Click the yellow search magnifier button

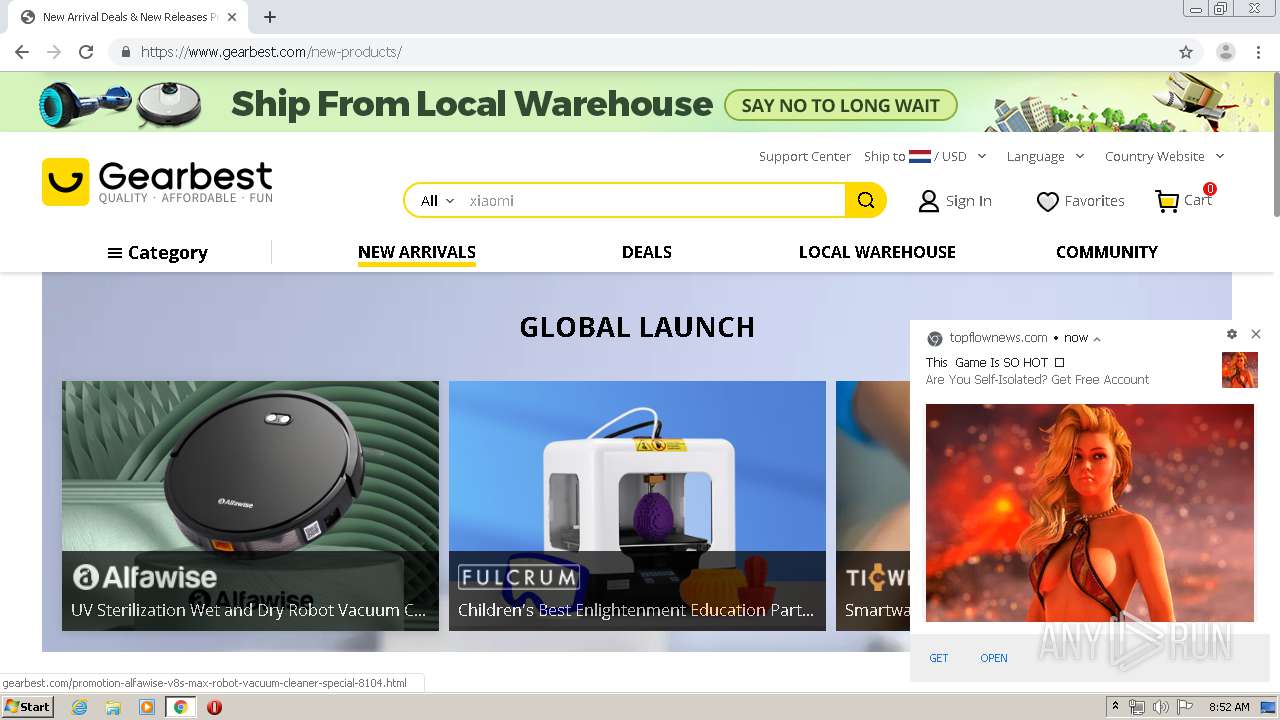866,200
